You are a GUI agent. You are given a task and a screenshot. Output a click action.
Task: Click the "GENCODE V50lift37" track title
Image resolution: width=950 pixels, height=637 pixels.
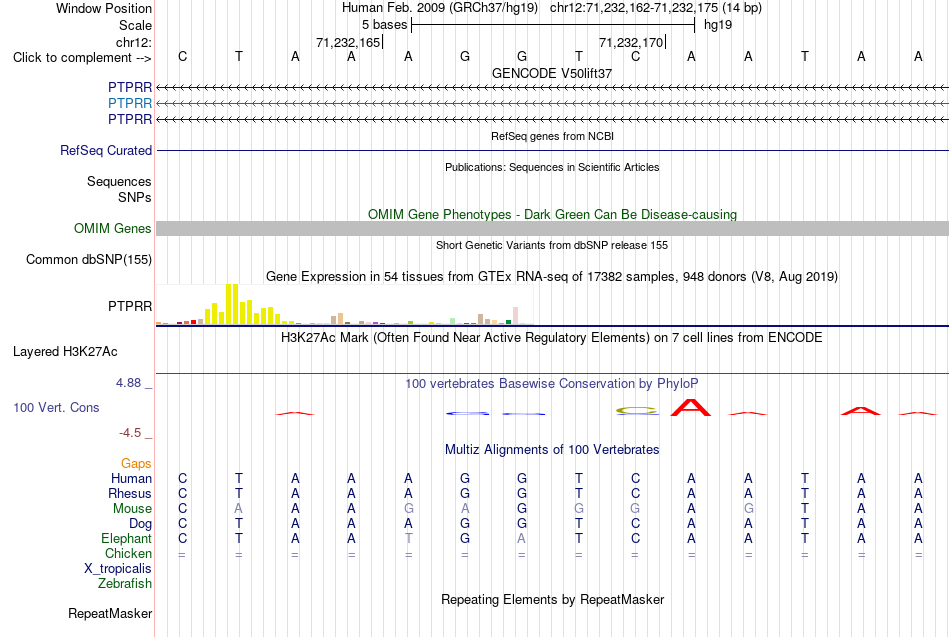[x=552, y=73]
